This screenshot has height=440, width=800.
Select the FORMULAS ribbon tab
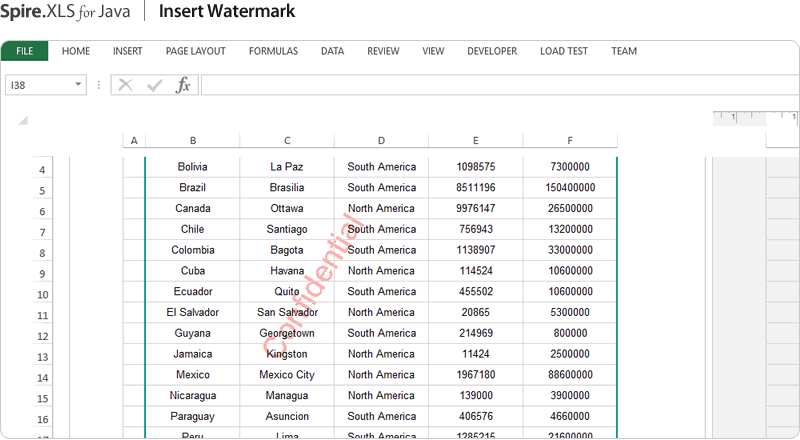273,51
